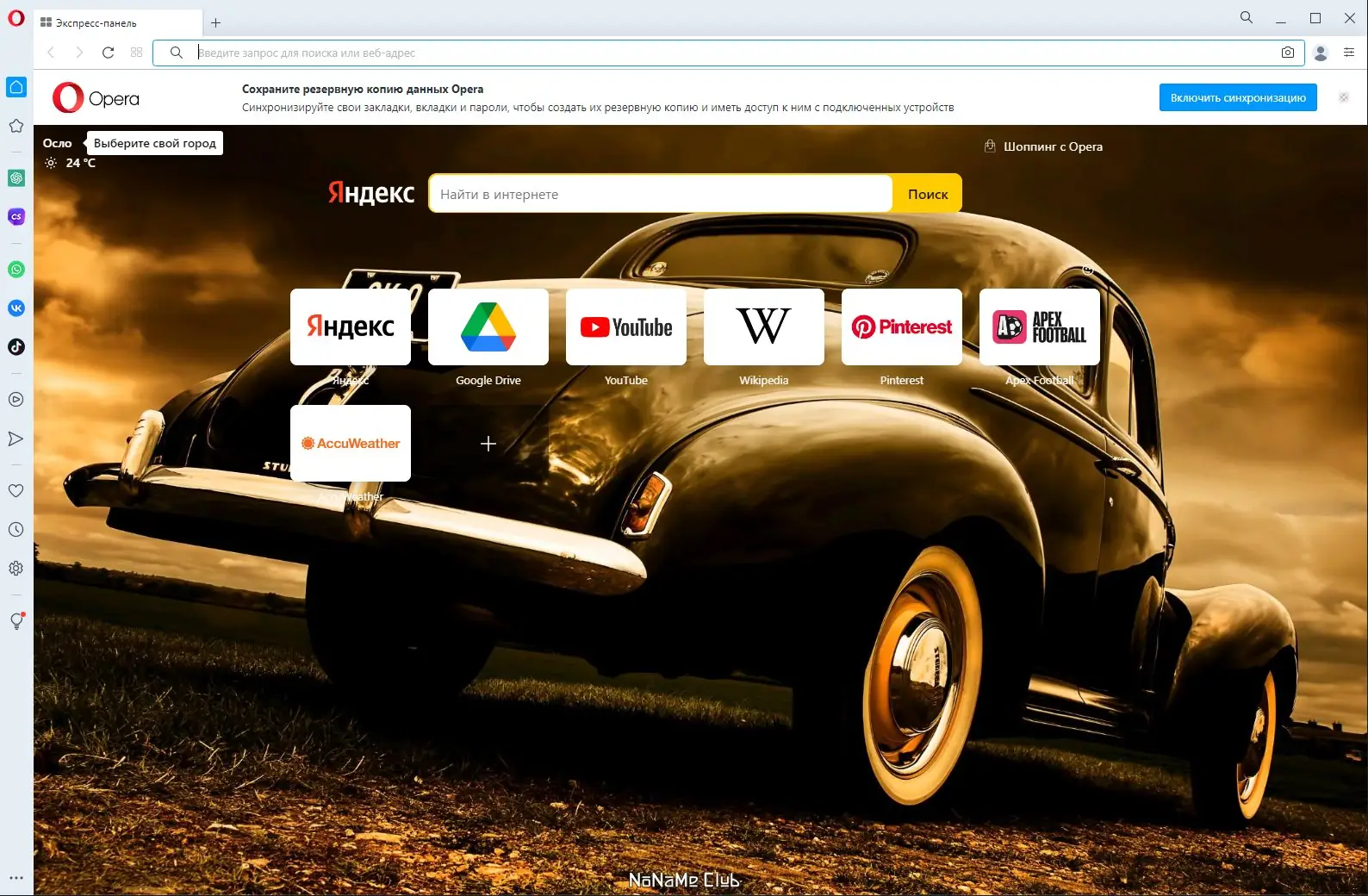Click the Осло city label
The height and width of the screenshot is (896, 1368).
(58, 143)
